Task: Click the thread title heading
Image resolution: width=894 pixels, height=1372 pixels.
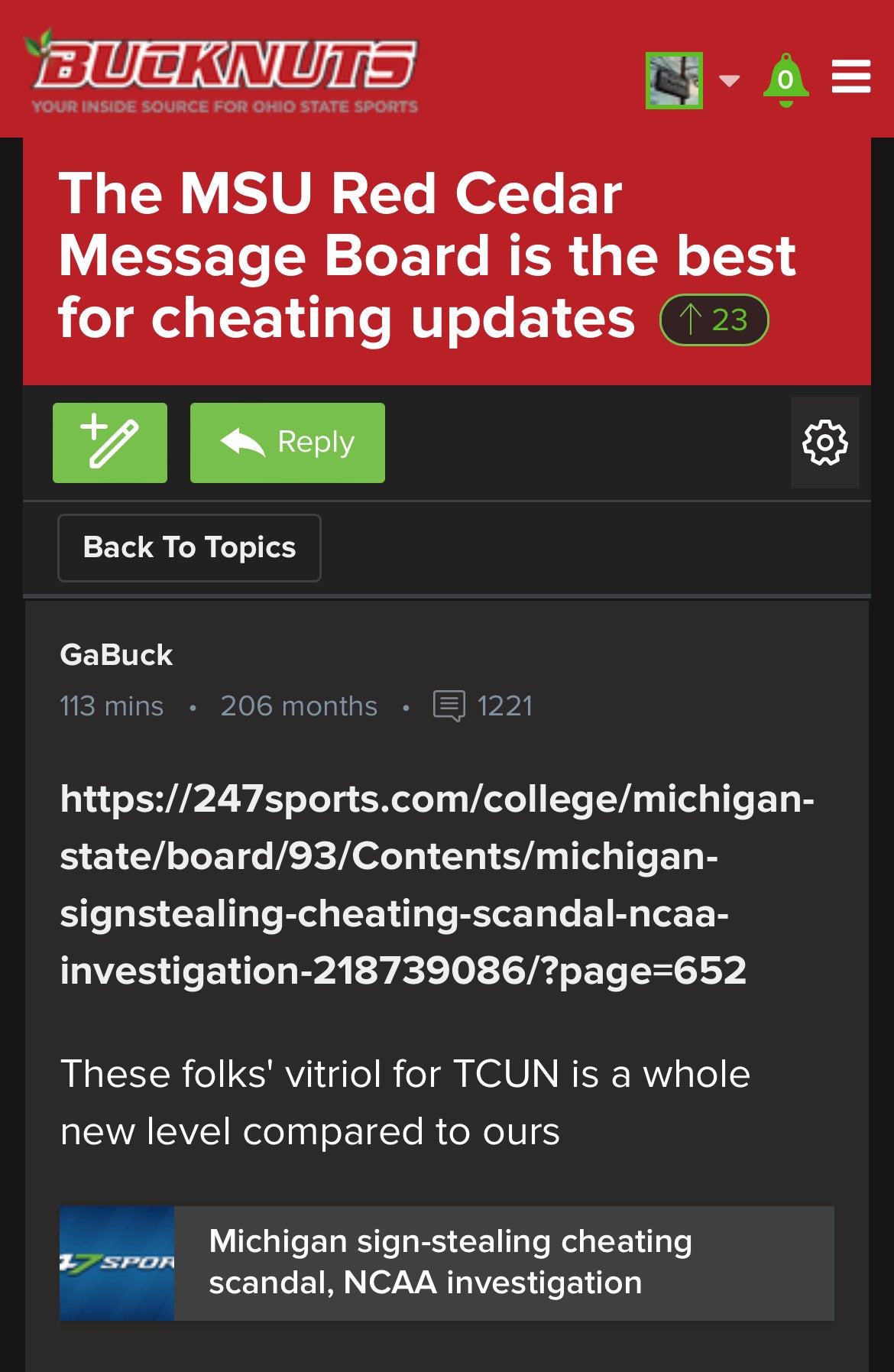Action: tap(426, 255)
